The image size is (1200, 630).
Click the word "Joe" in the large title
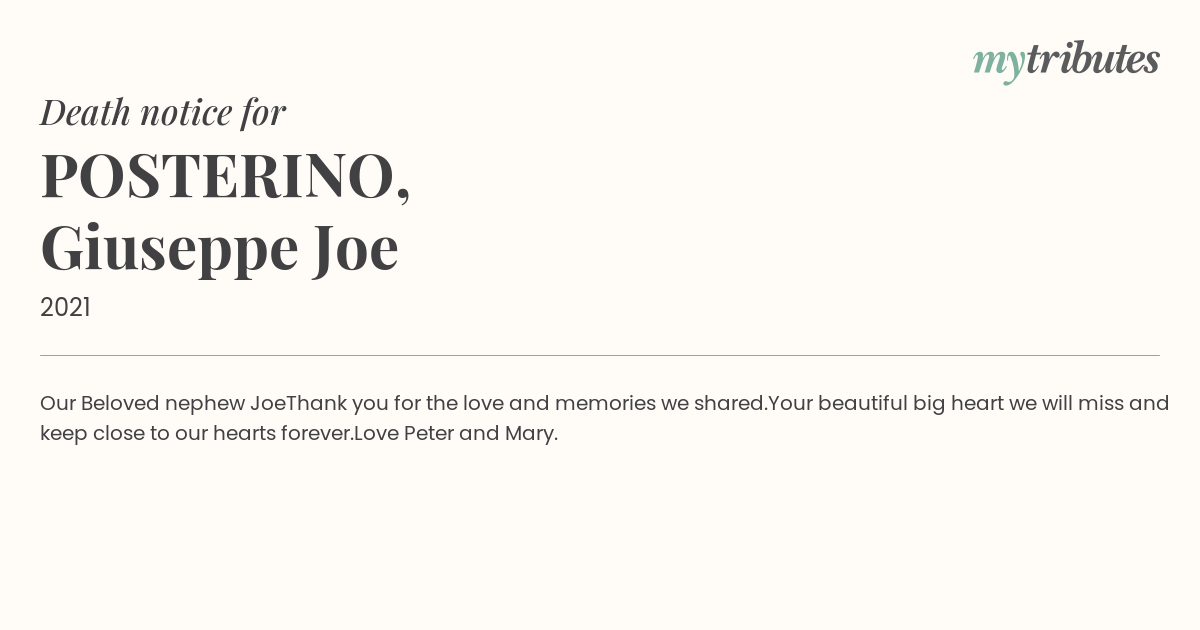356,248
